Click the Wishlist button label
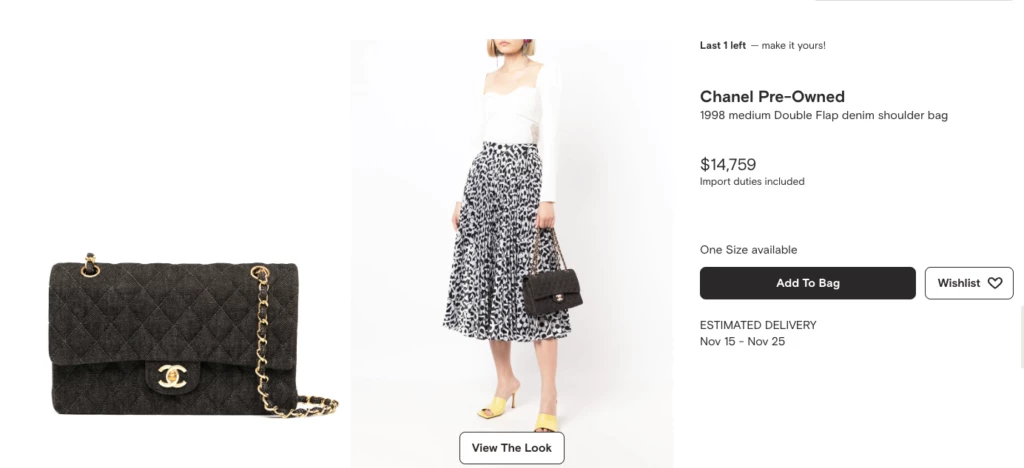 958,283
